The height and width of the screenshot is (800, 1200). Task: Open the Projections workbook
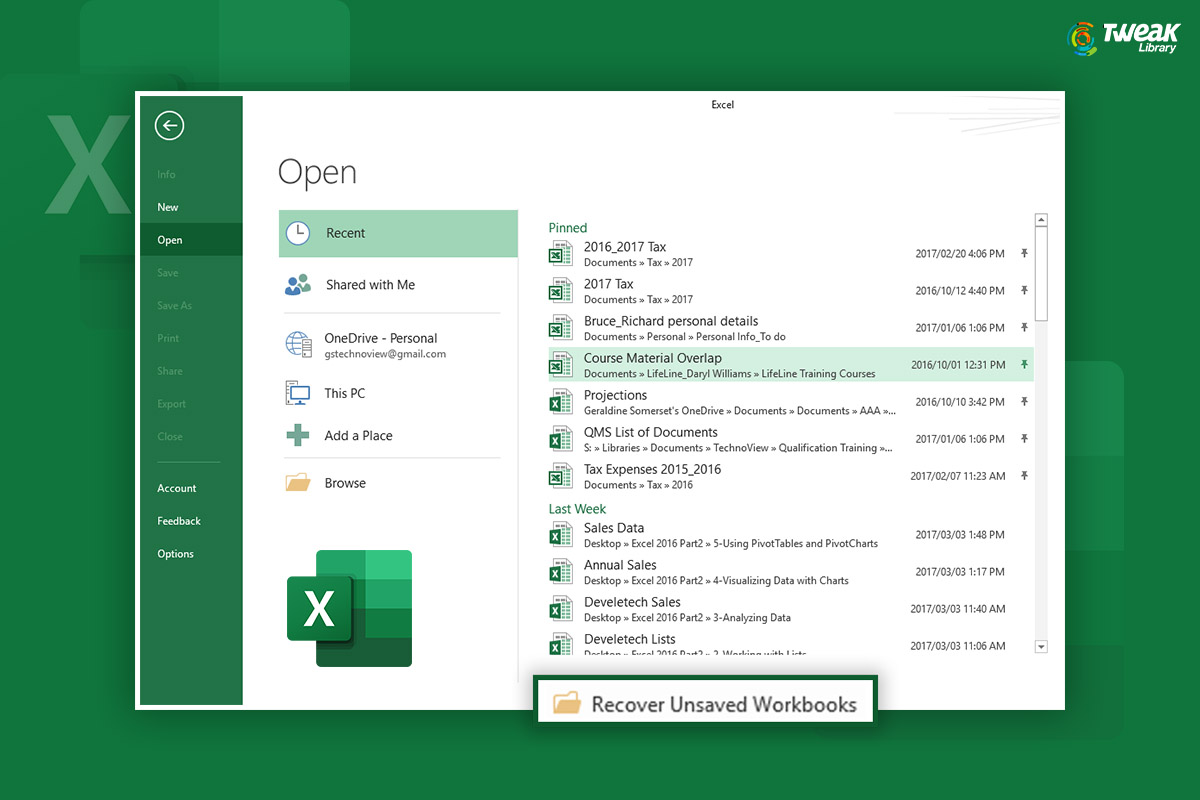point(616,396)
